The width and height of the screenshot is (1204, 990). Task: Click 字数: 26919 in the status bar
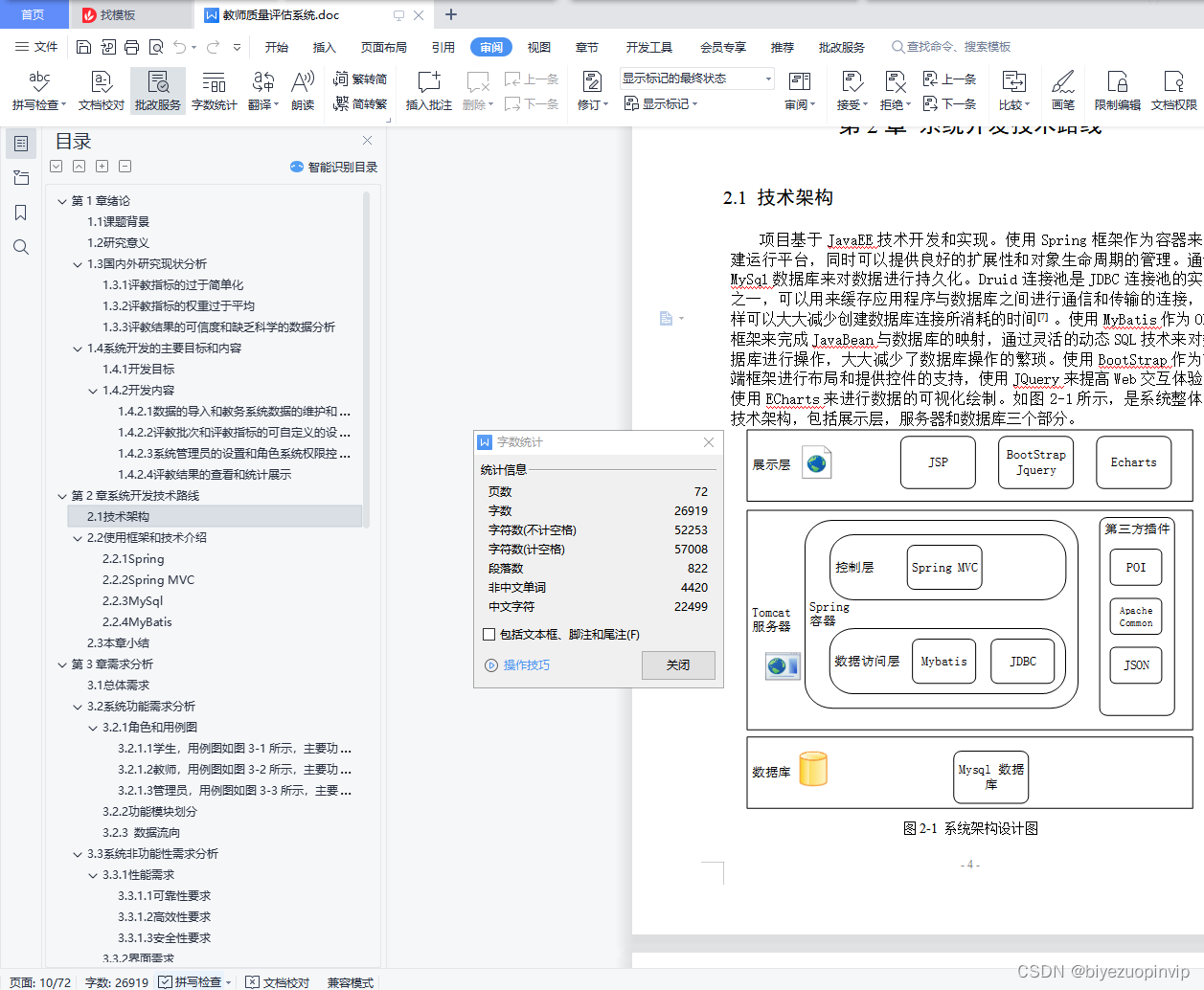117,982
